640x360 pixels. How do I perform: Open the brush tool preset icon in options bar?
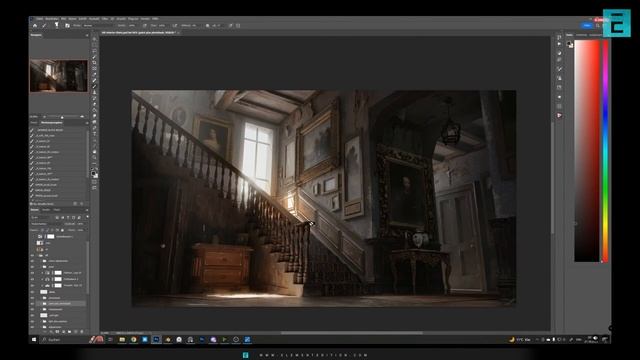click(44, 25)
